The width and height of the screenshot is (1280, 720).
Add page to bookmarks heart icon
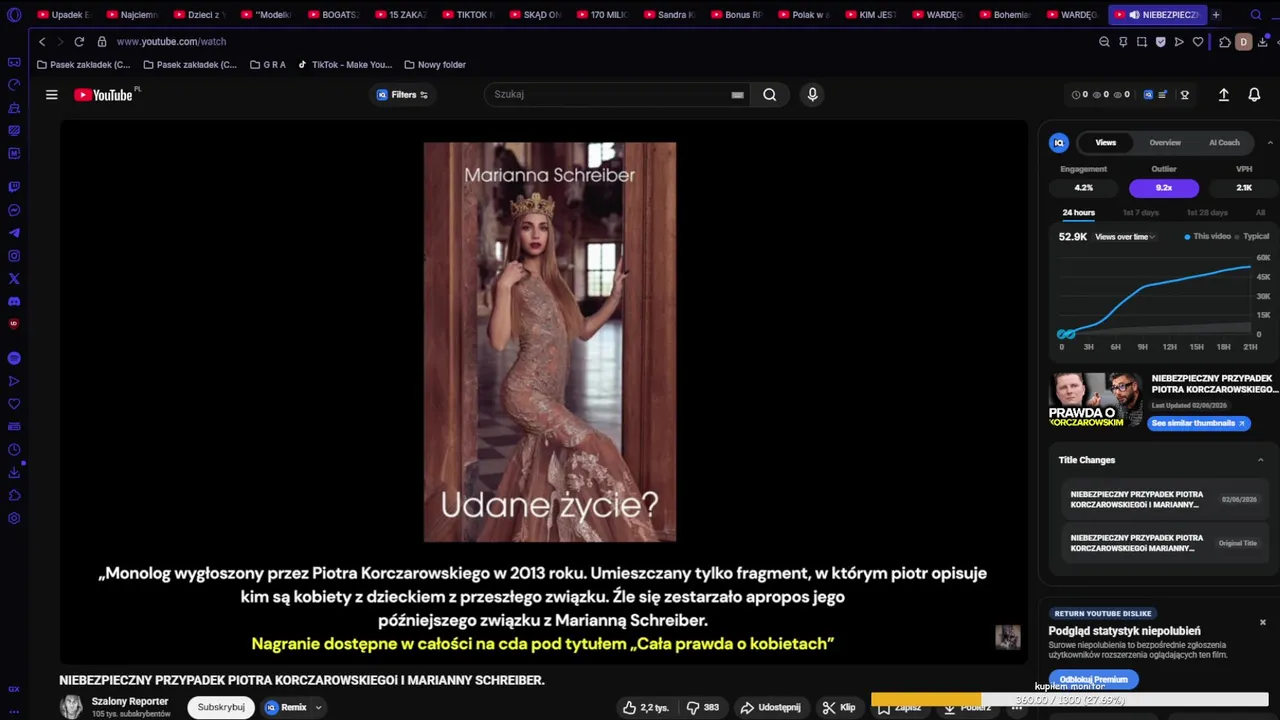[1198, 42]
